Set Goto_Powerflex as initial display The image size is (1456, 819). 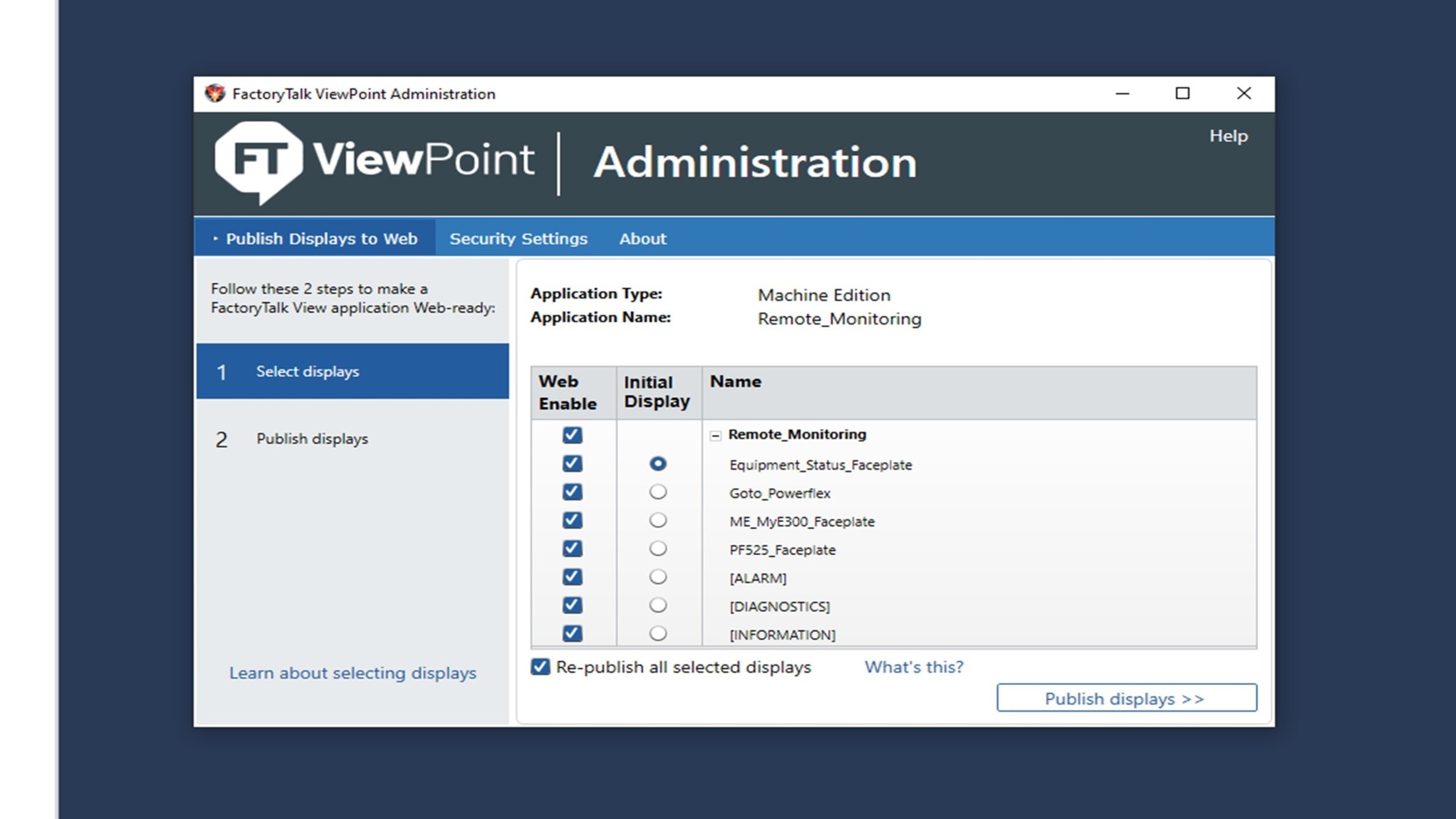[x=658, y=491]
